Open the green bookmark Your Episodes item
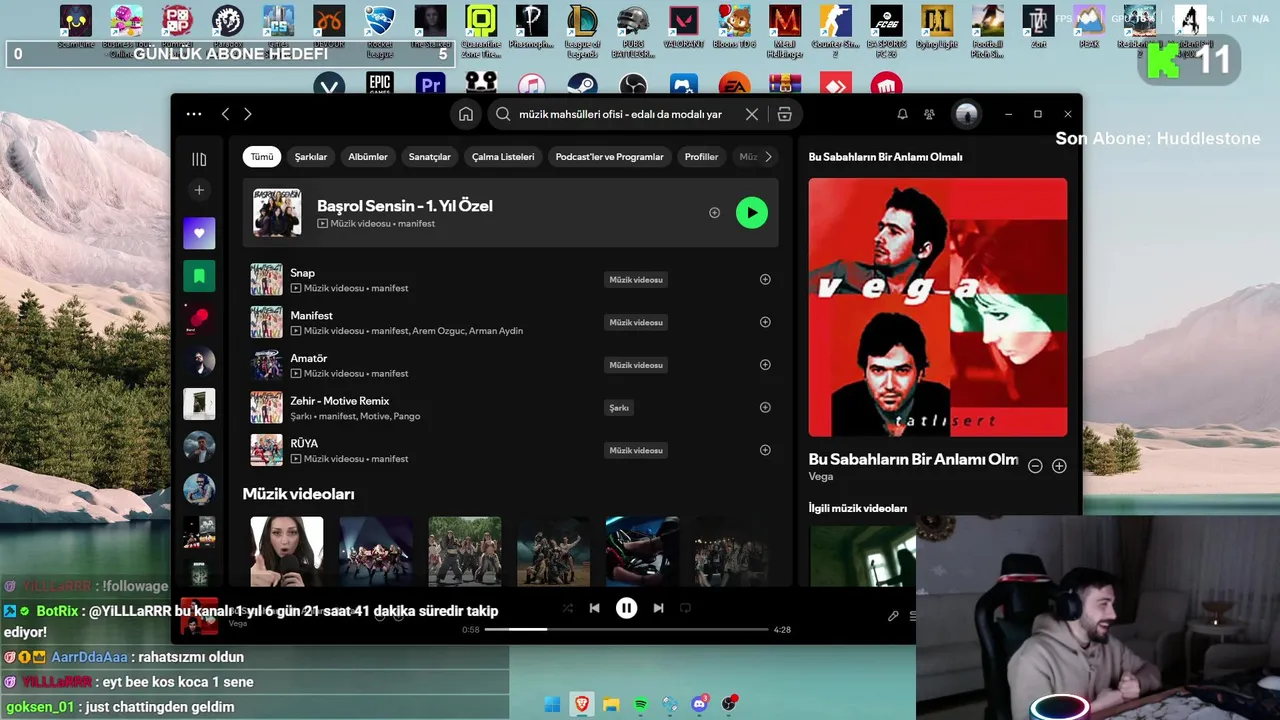Viewport: 1280px width, 720px height. coord(199,276)
